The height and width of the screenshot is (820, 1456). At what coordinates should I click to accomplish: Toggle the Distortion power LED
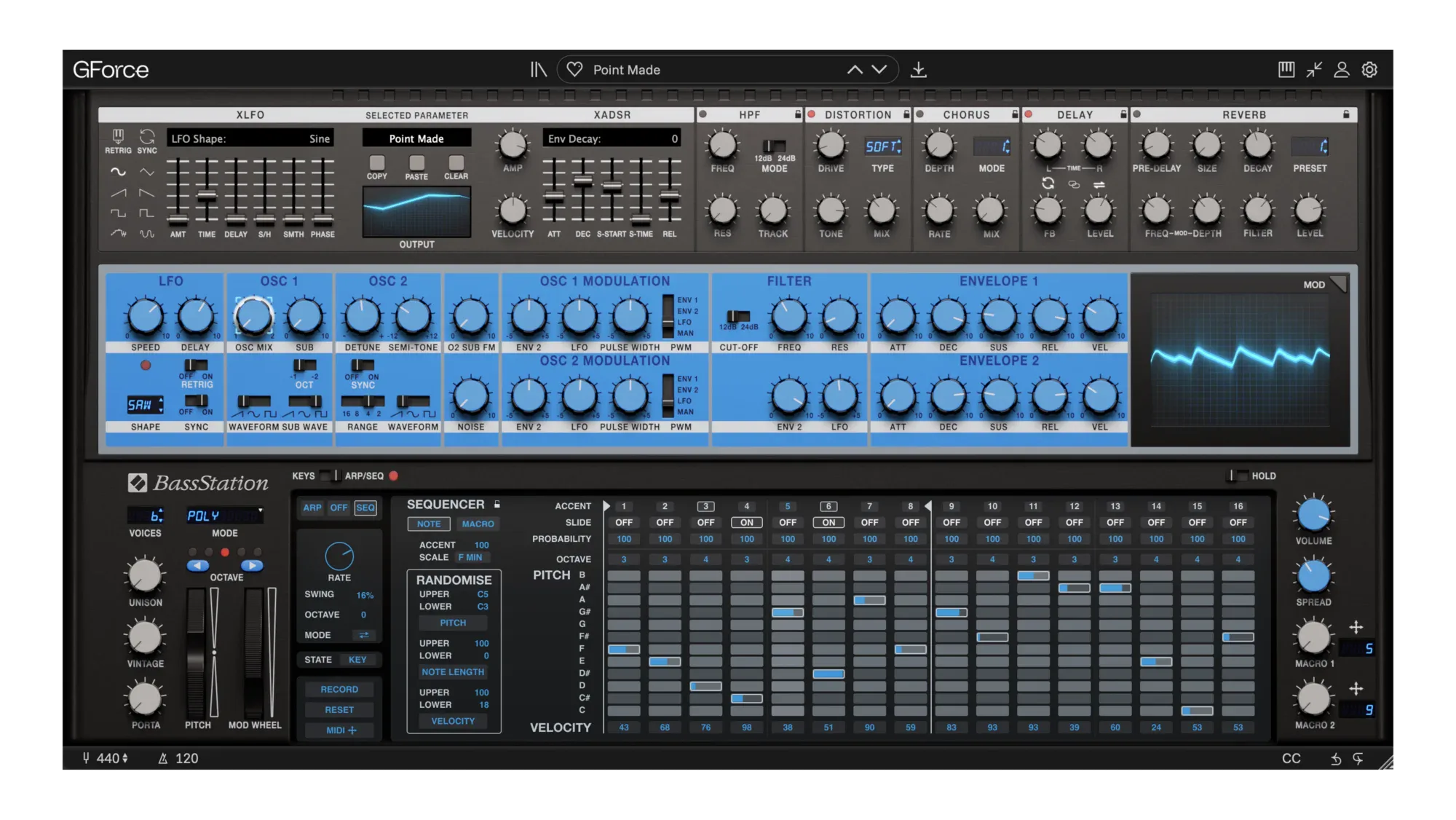pos(811,114)
